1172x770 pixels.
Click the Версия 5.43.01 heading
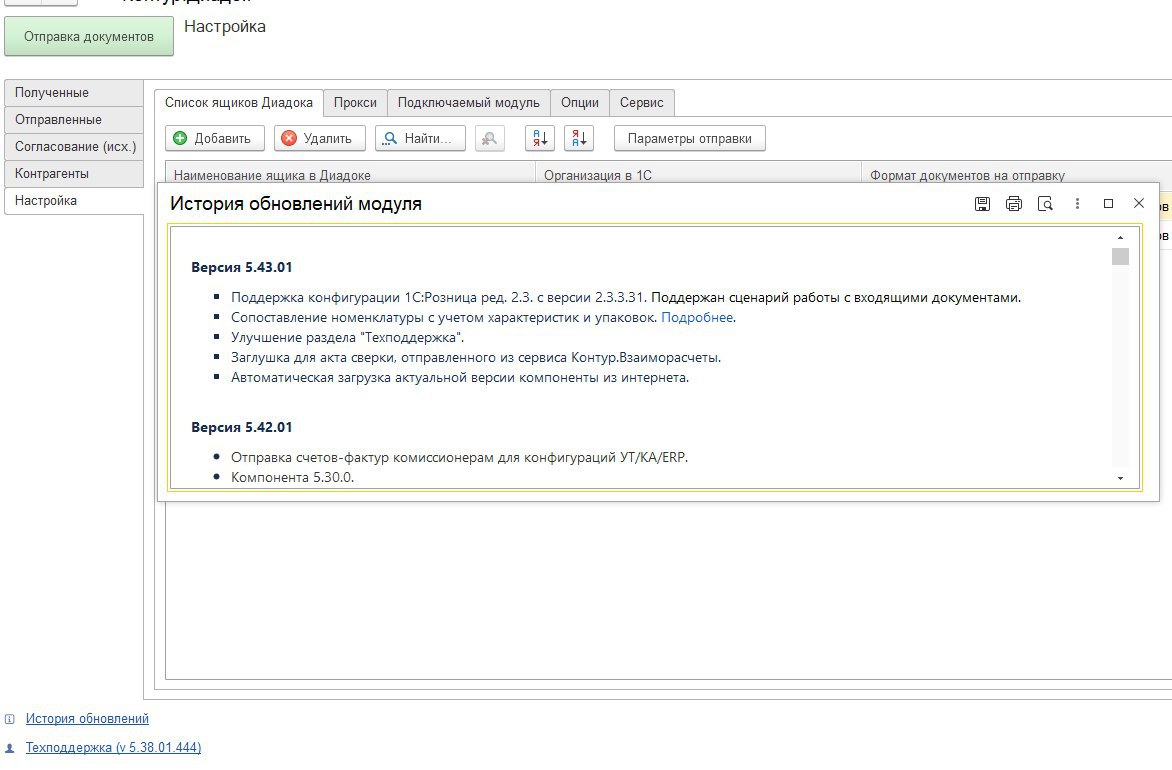(241, 267)
